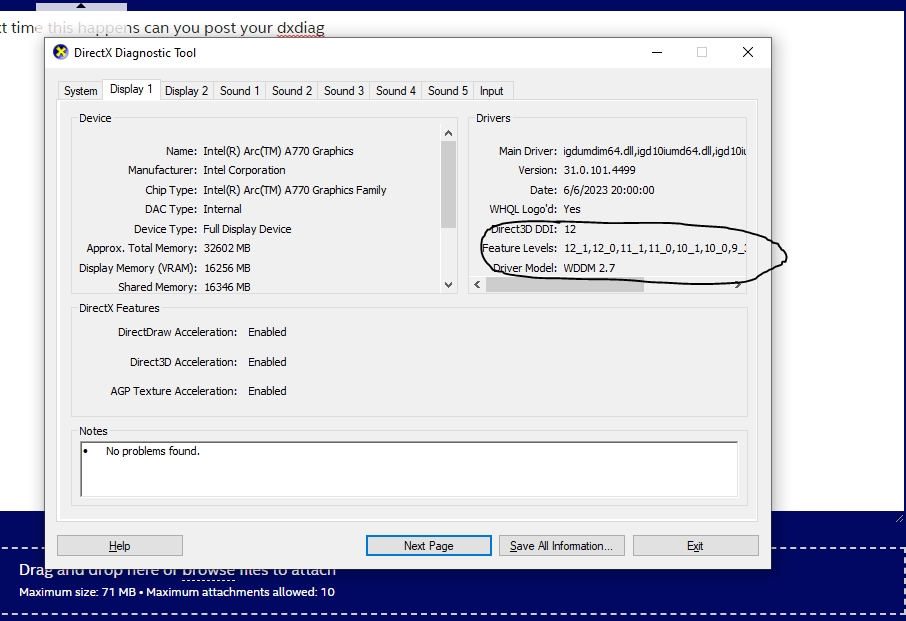Click the scroll-up arrow in the Device panel
Screen dimensions: 906x621
[448, 131]
